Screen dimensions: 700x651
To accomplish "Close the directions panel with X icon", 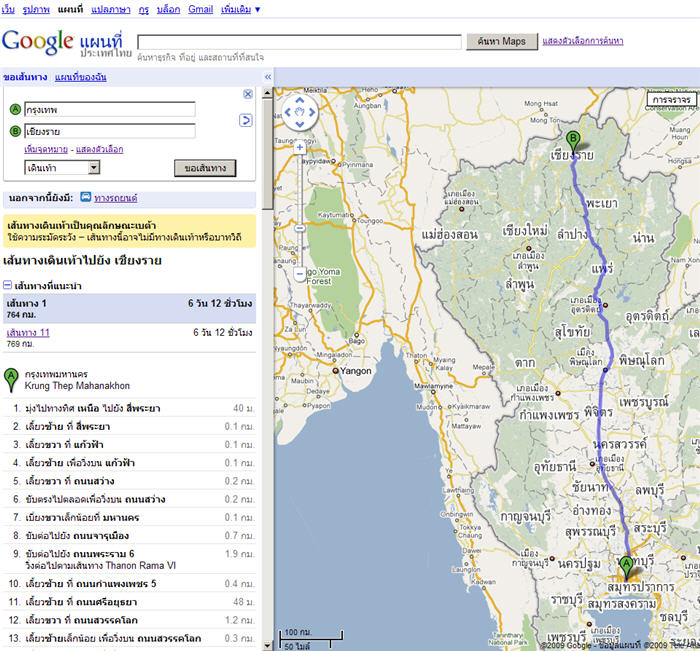I will pos(248,94).
